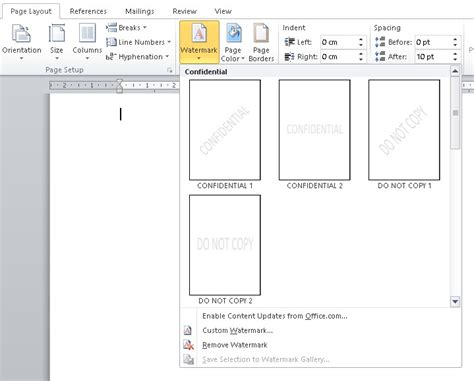Open the Review tab
Screen dimensions: 474x381
[184, 11]
